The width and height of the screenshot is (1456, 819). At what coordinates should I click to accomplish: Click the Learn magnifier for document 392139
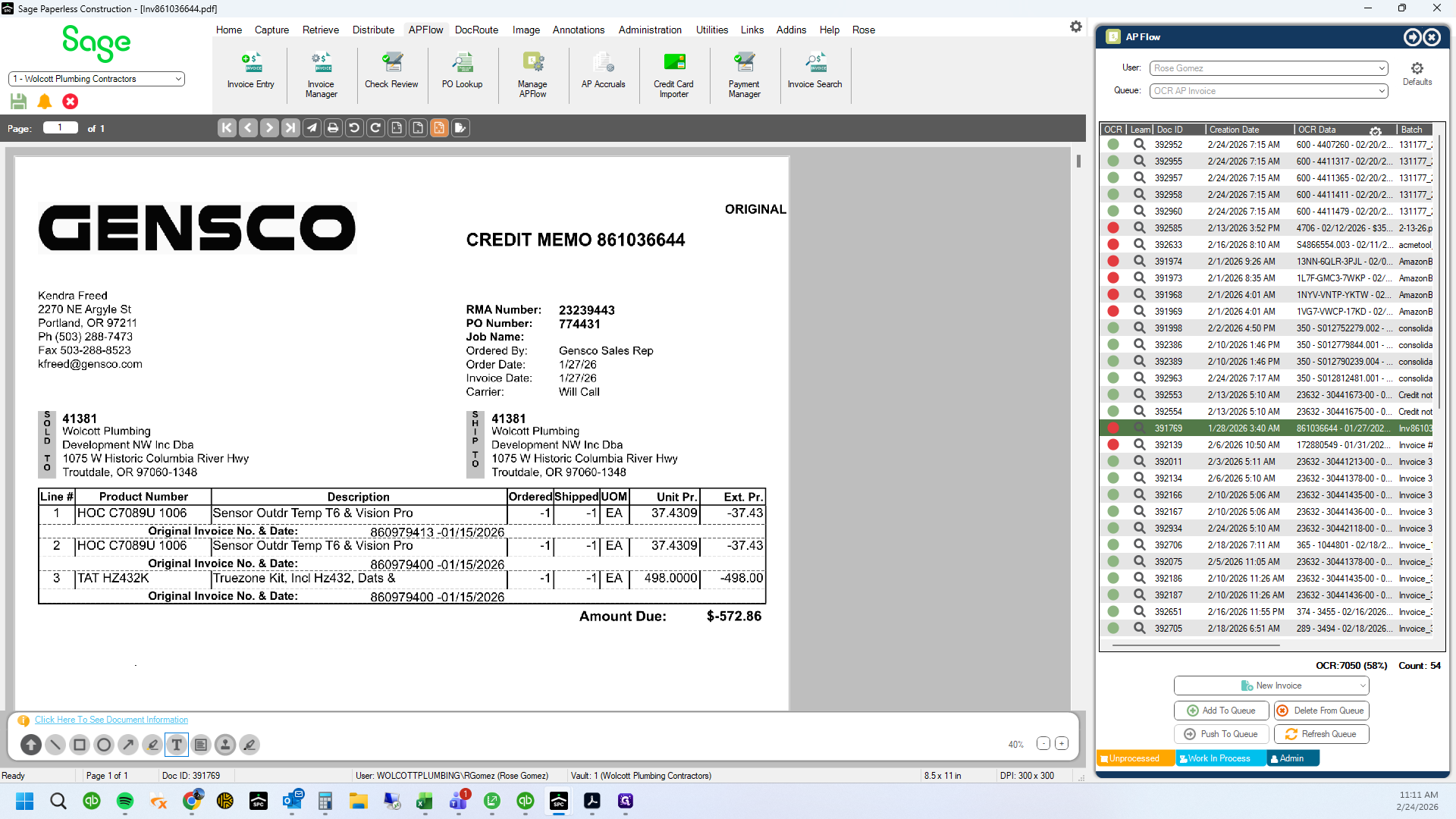click(x=1139, y=445)
